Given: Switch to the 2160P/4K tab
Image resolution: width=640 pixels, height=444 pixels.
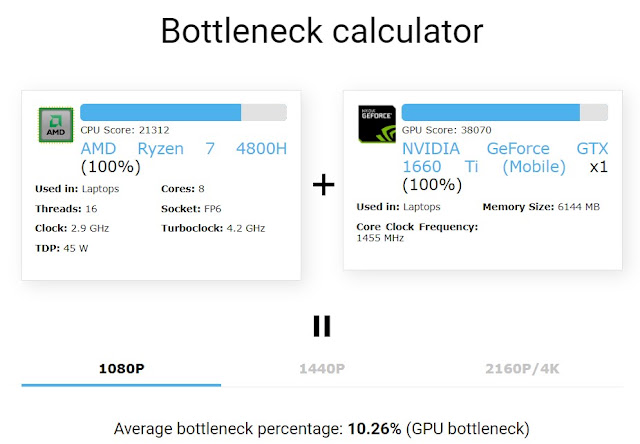Looking at the screenshot, I should [522, 369].
